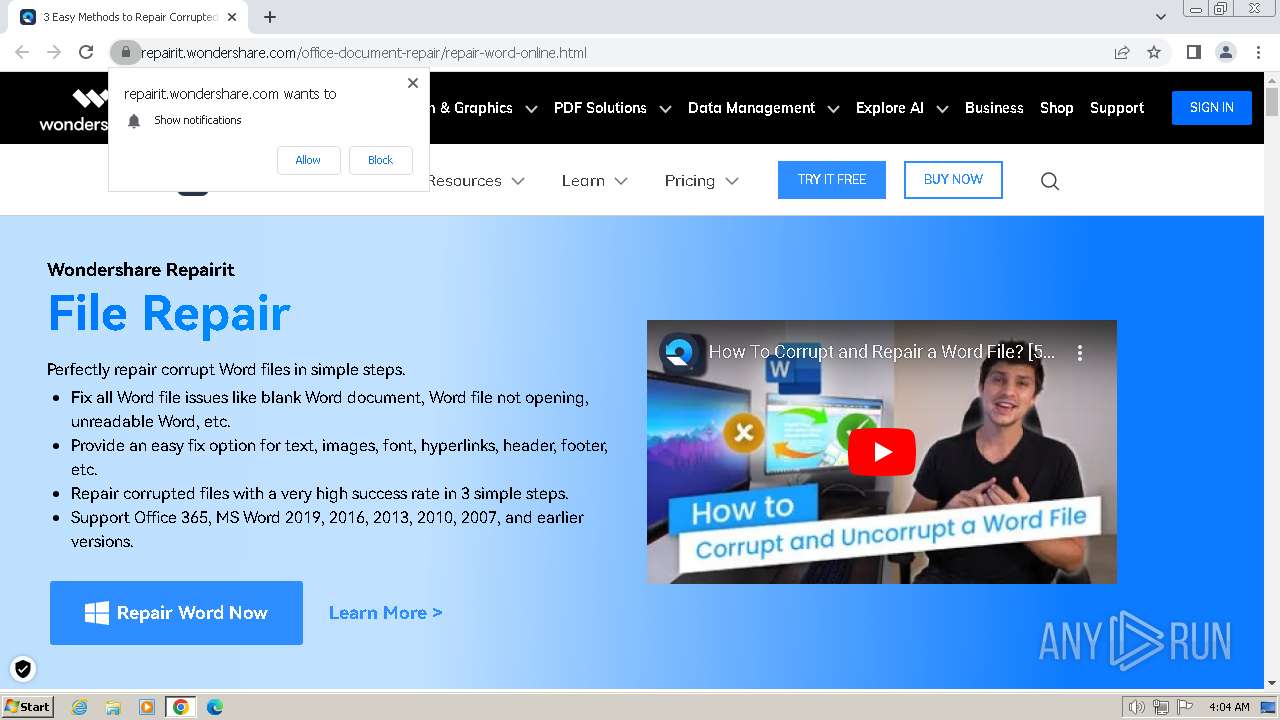Close the Repair Corrupted tab
The height and width of the screenshot is (720, 1280).
click(x=233, y=17)
